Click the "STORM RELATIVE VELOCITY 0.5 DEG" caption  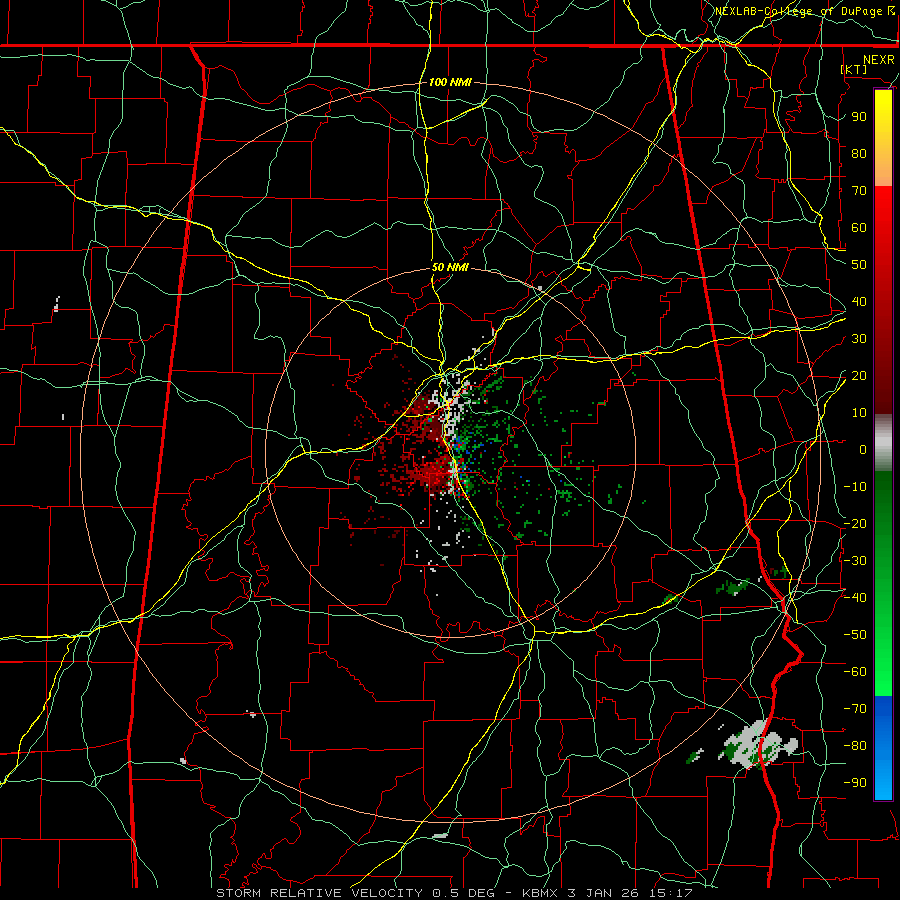click(x=355, y=893)
